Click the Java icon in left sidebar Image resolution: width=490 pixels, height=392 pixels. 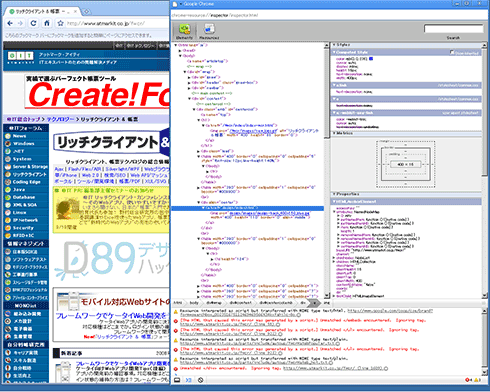(x=8, y=190)
